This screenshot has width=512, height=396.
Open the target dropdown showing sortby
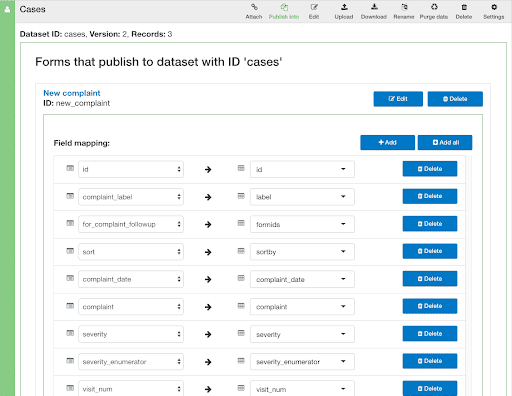302,252
